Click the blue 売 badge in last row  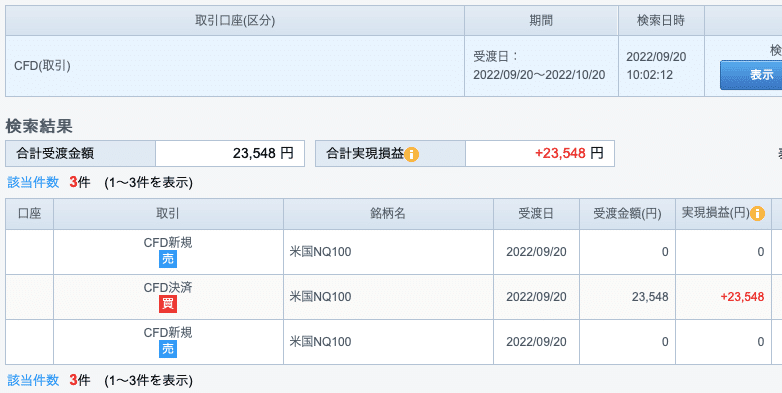(x=168, y=349)
